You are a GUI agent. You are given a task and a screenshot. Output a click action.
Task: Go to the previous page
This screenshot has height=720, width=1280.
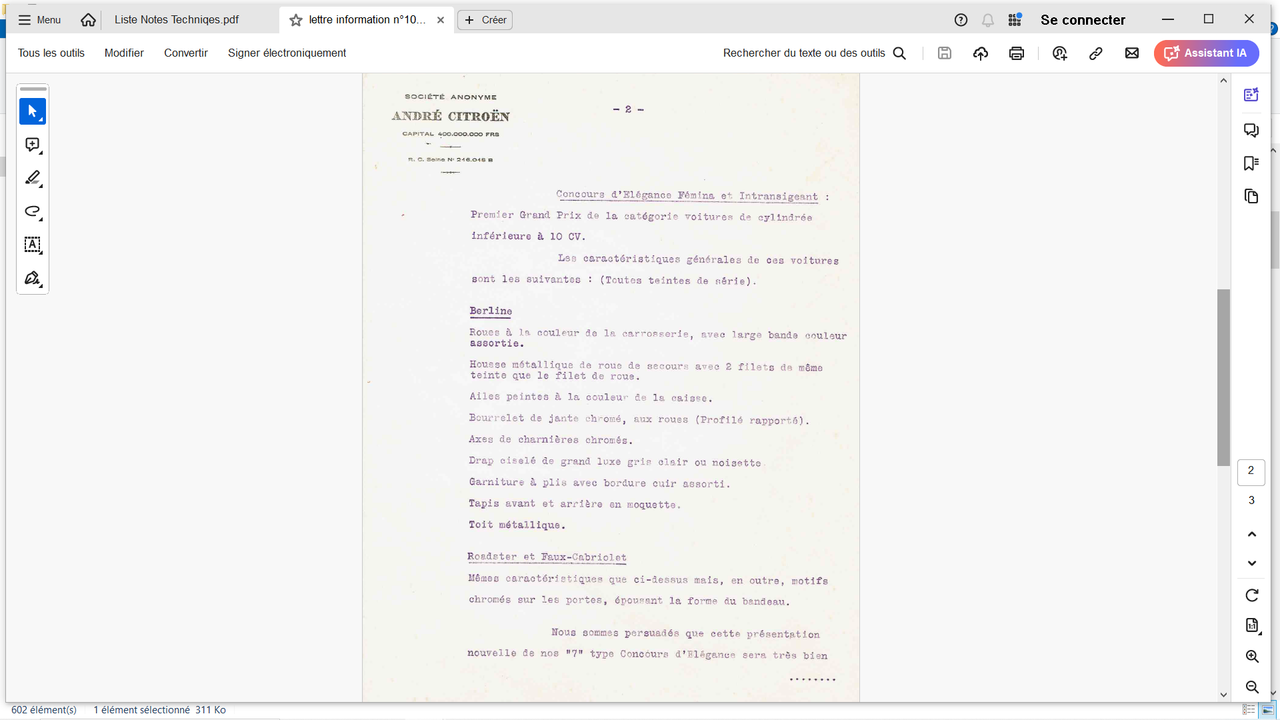pyautogui.click(x=1252, y=535)
